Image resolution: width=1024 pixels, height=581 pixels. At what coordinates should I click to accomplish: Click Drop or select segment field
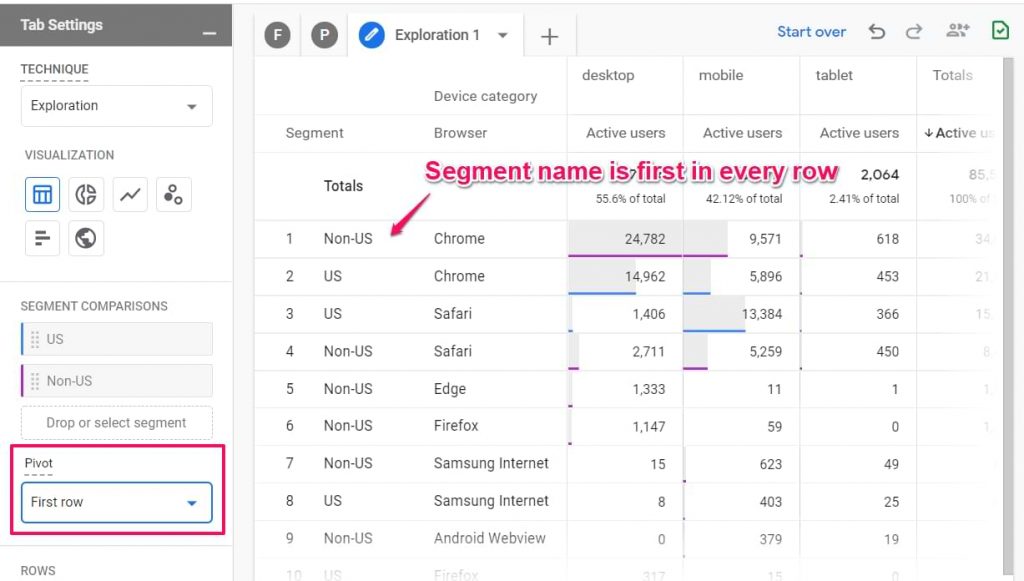coord(116,422)
